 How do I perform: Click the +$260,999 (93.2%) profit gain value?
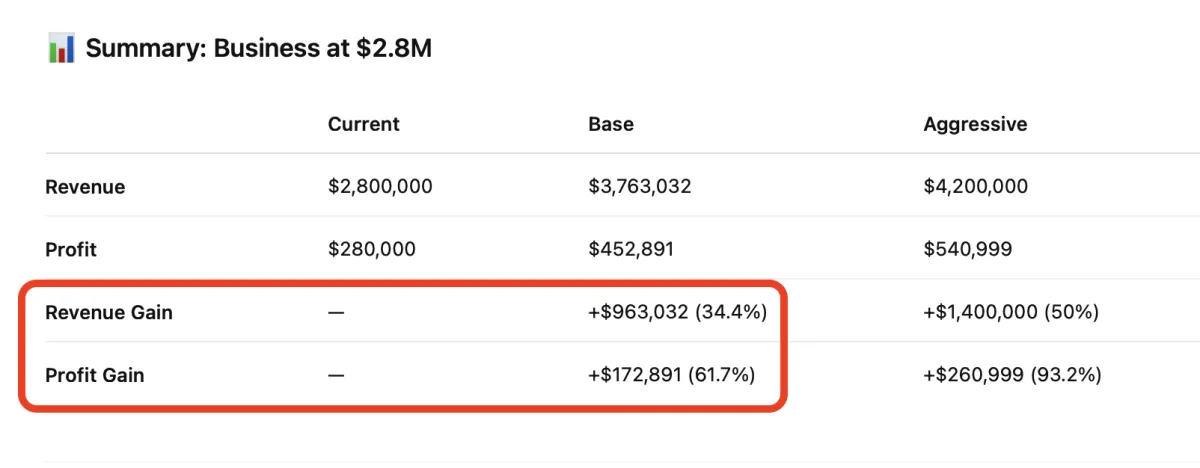(1012, 375)
